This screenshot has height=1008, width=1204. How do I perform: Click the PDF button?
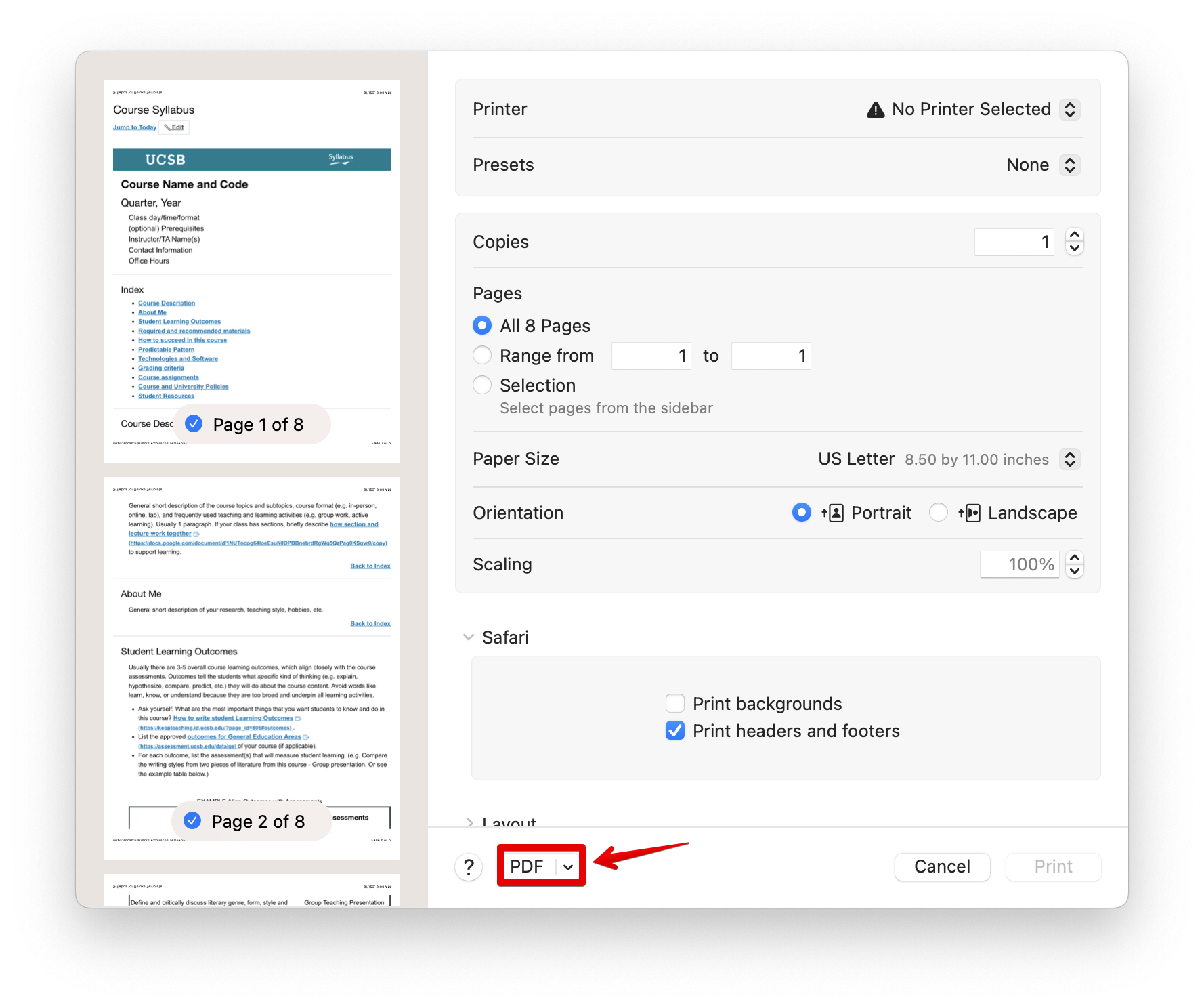(x=527, y=866)
